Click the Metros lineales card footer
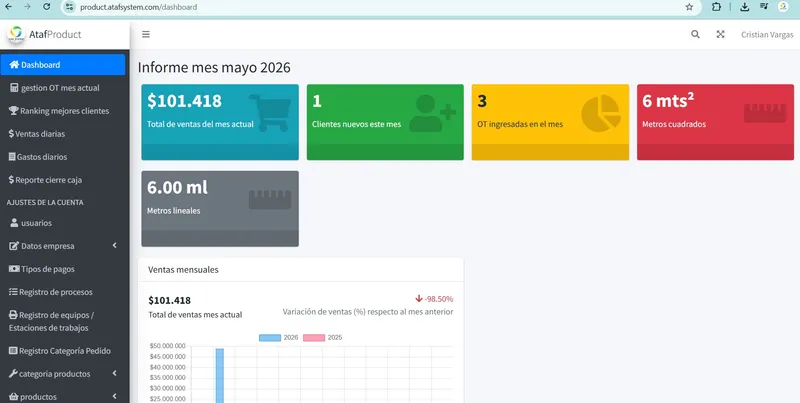The width and height of the screenshot is (800, 403). point(220,238)
